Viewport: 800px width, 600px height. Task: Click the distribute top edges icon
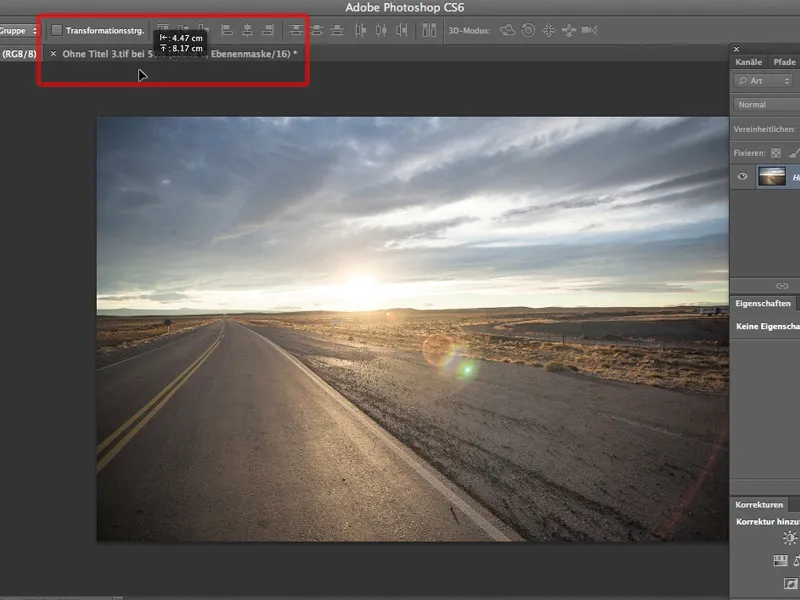296,31
